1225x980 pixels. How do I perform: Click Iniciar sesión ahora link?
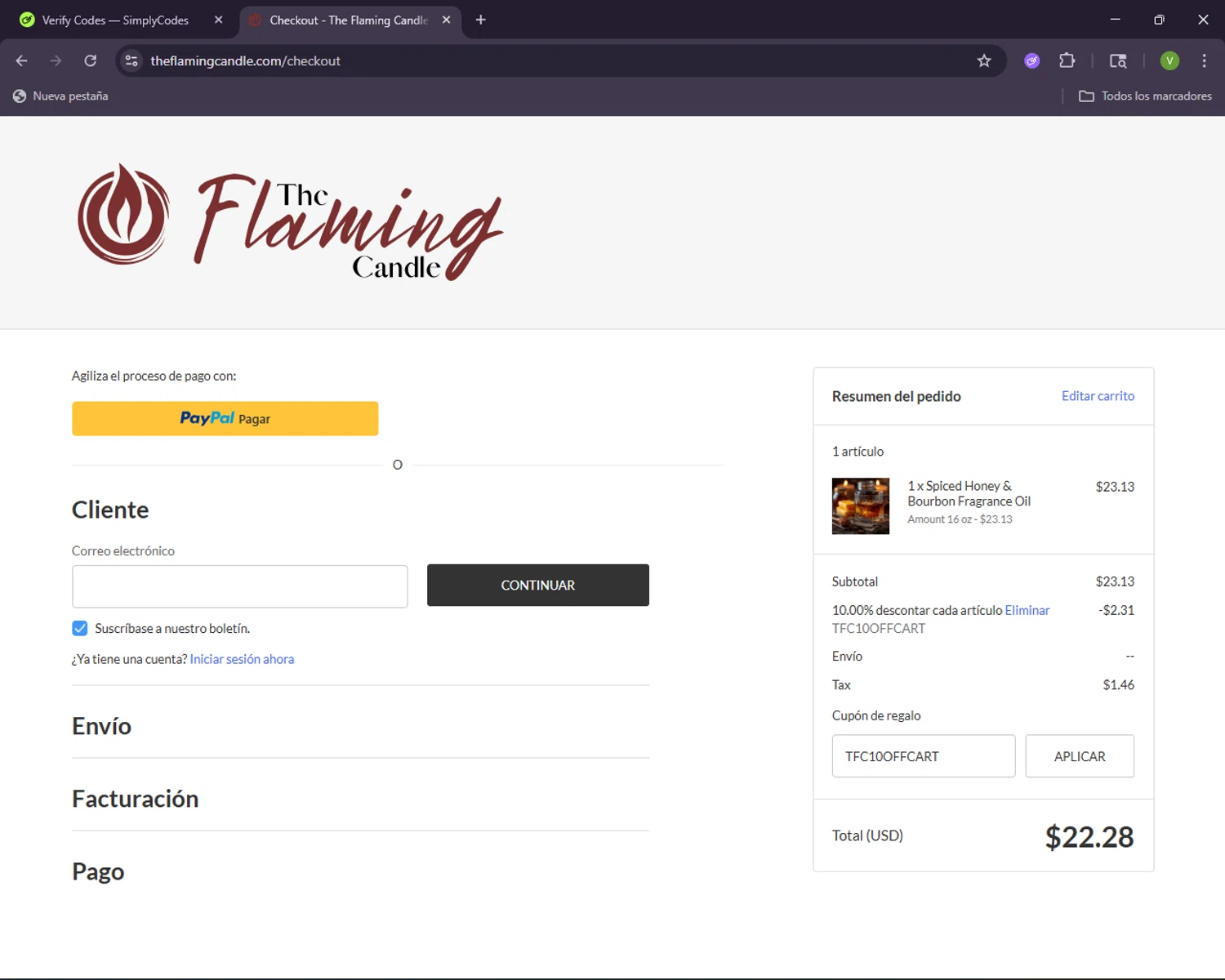(x=242, y=659)
